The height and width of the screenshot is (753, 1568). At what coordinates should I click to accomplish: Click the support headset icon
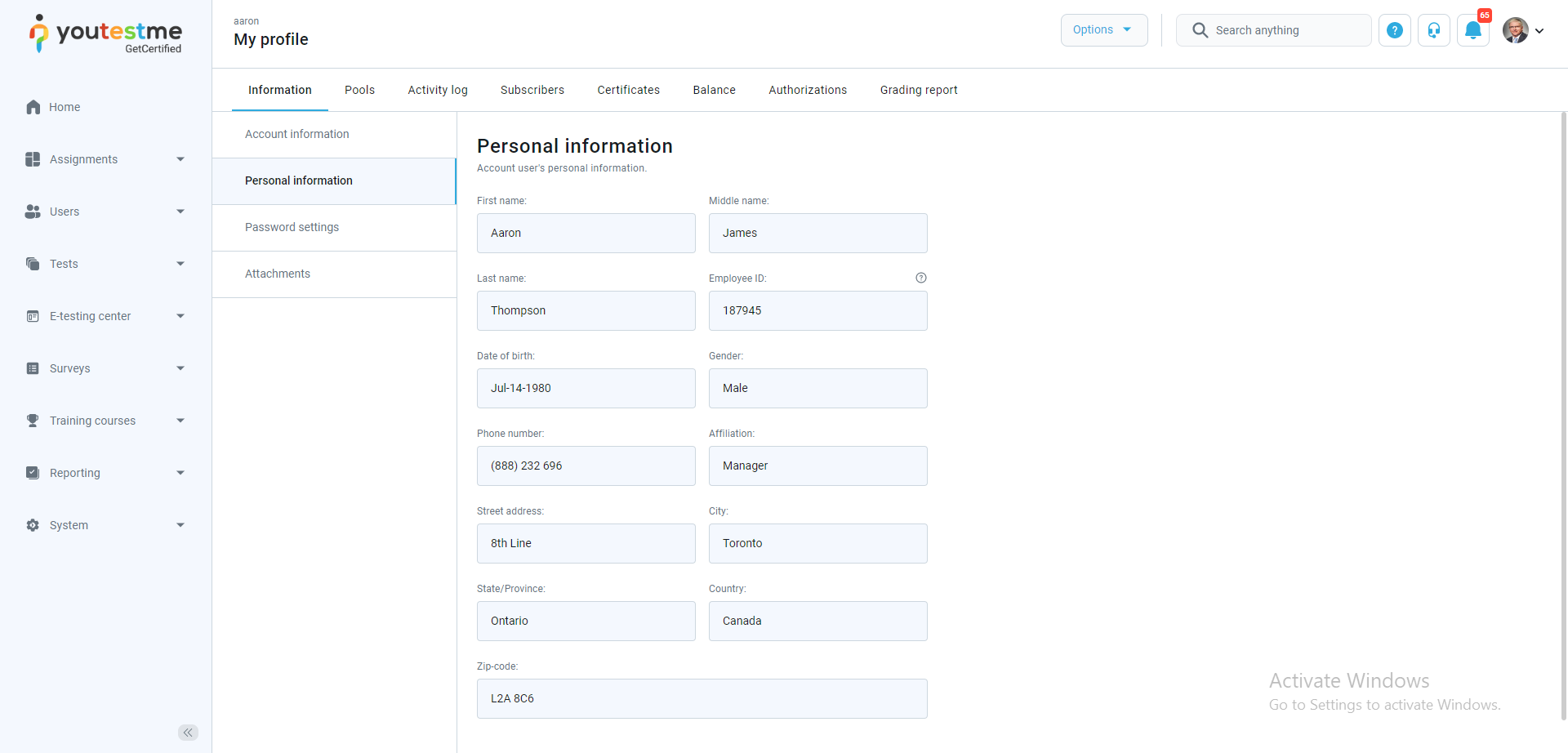[x=1434, y=31]
